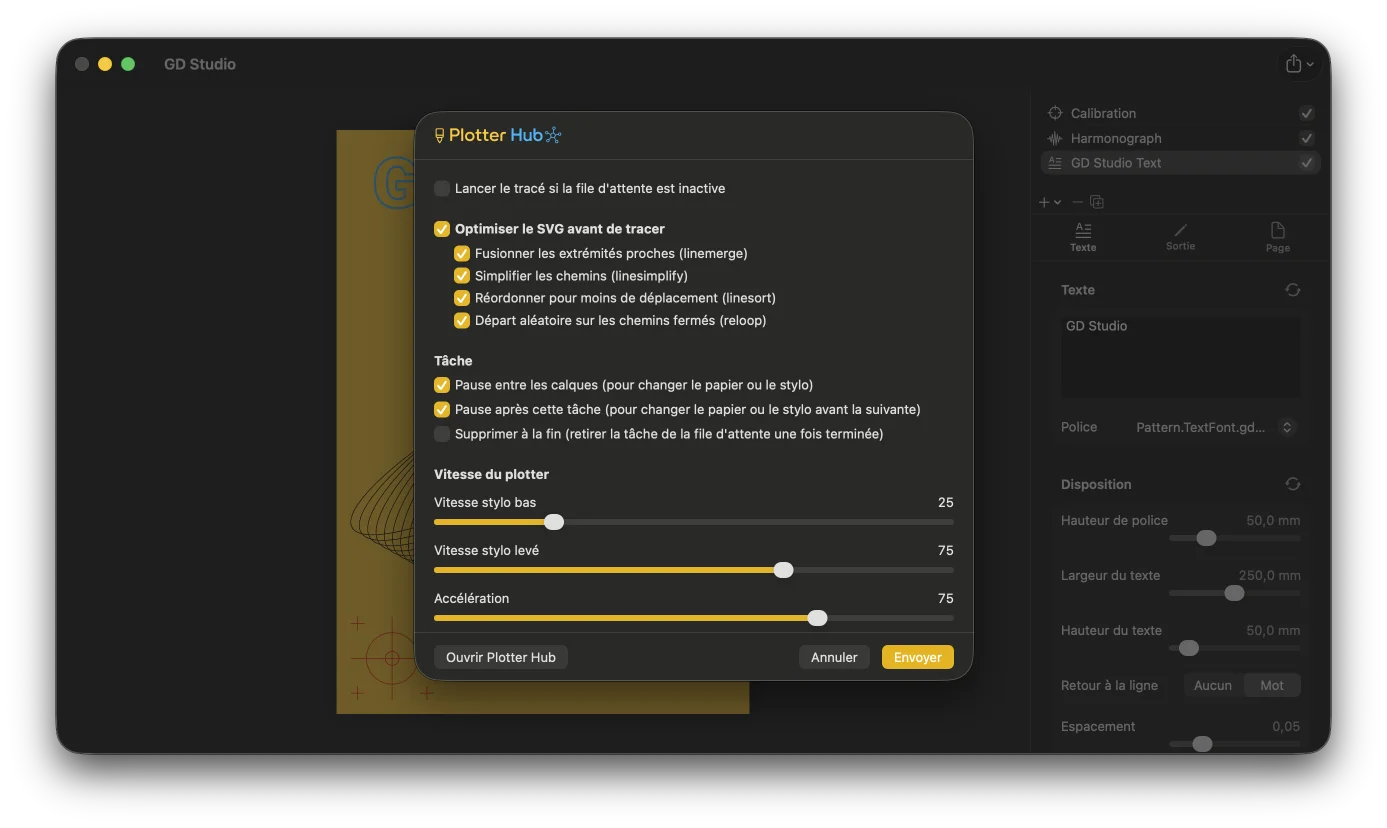
Task: Switch to the Texte tab
Action: (1083, 237)
